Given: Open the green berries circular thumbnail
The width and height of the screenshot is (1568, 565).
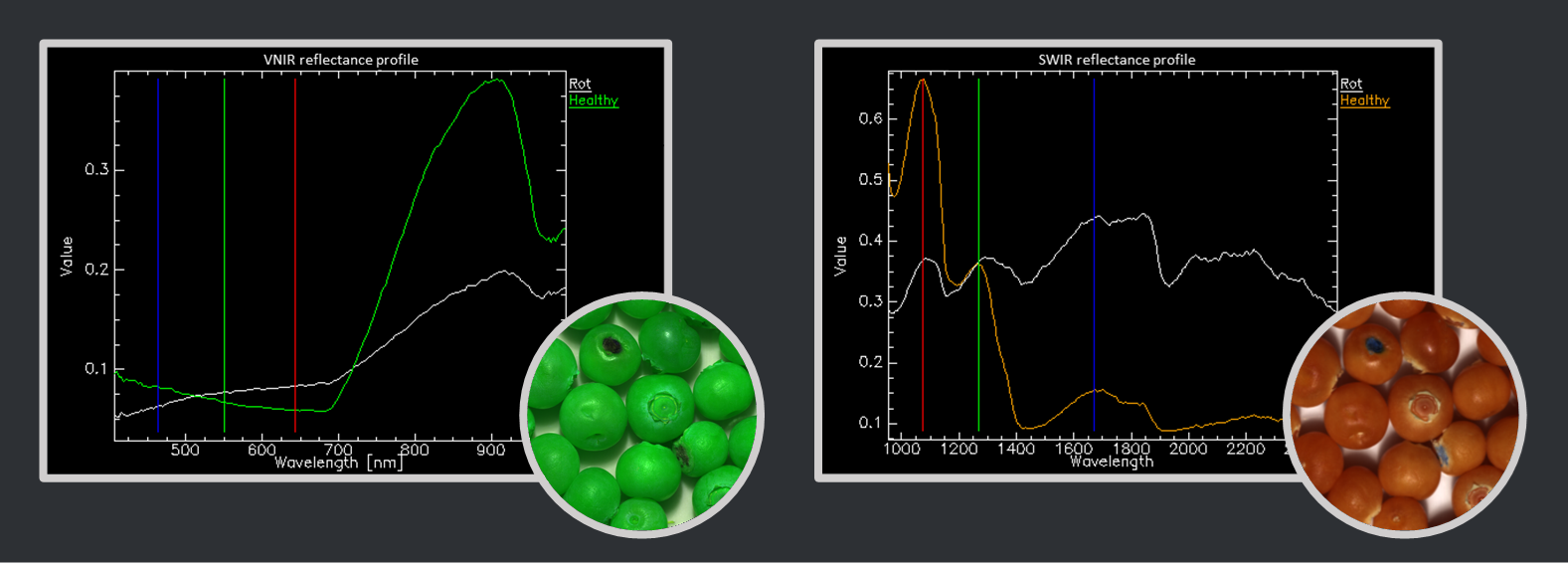Looking at the screenshot, I should coord(642,414).
